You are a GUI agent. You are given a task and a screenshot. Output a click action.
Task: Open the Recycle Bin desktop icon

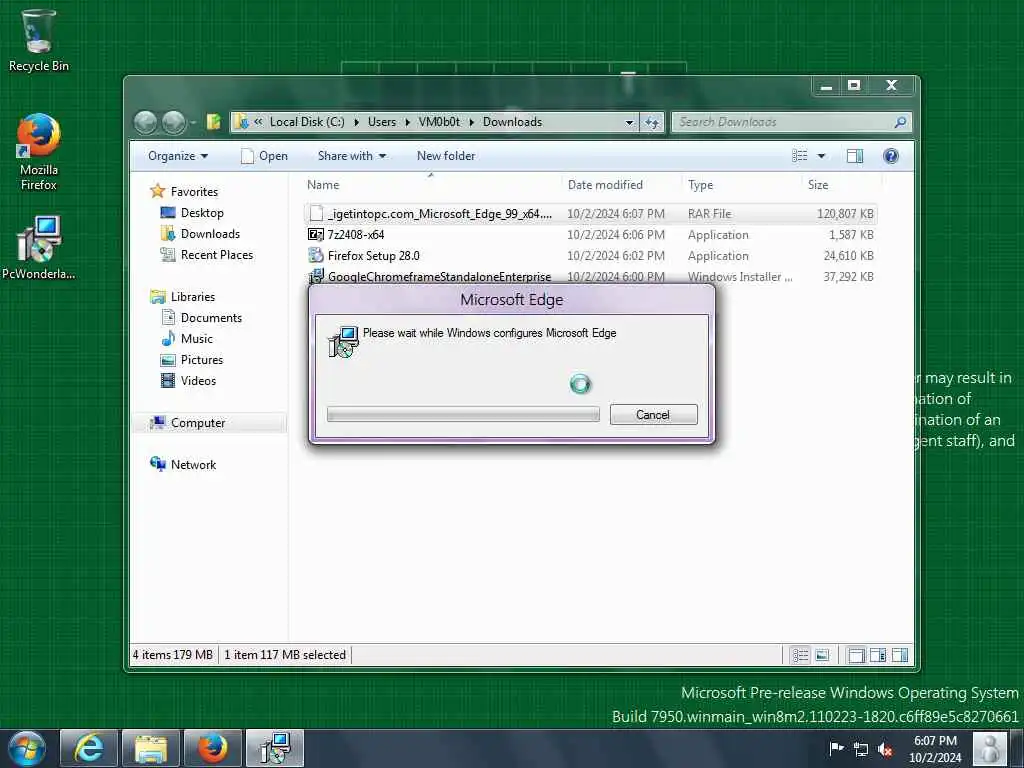click(38, 40)
